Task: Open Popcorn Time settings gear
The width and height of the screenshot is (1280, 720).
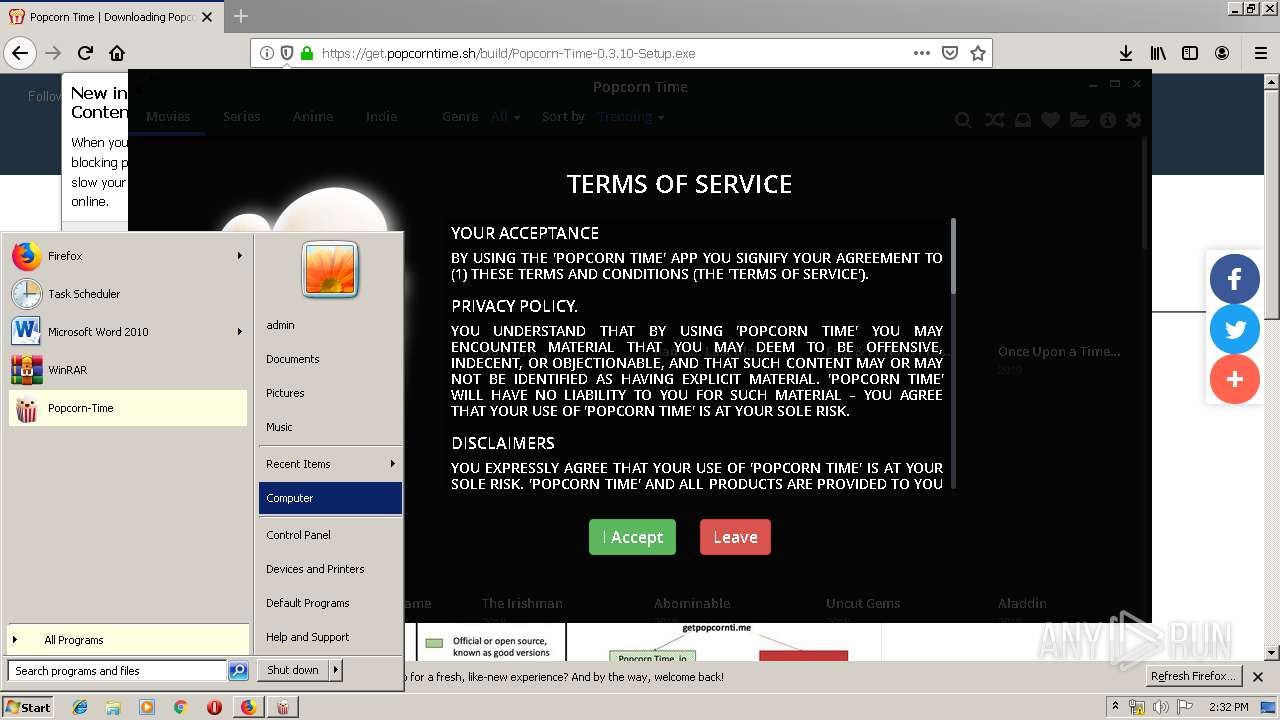Action: (1134, 120)
